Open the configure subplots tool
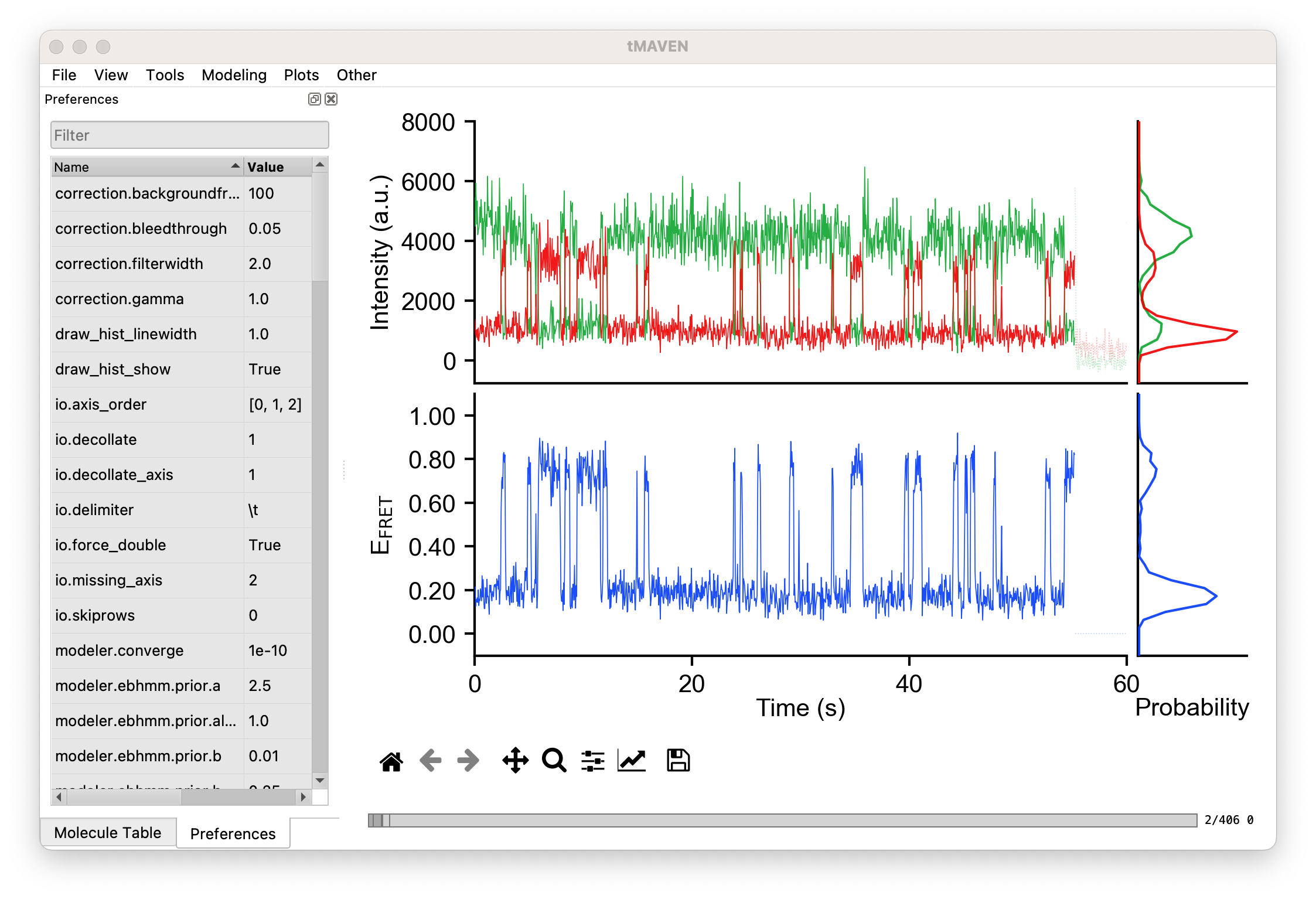This screenshot has height=899, width=1316. click(592, 761)
